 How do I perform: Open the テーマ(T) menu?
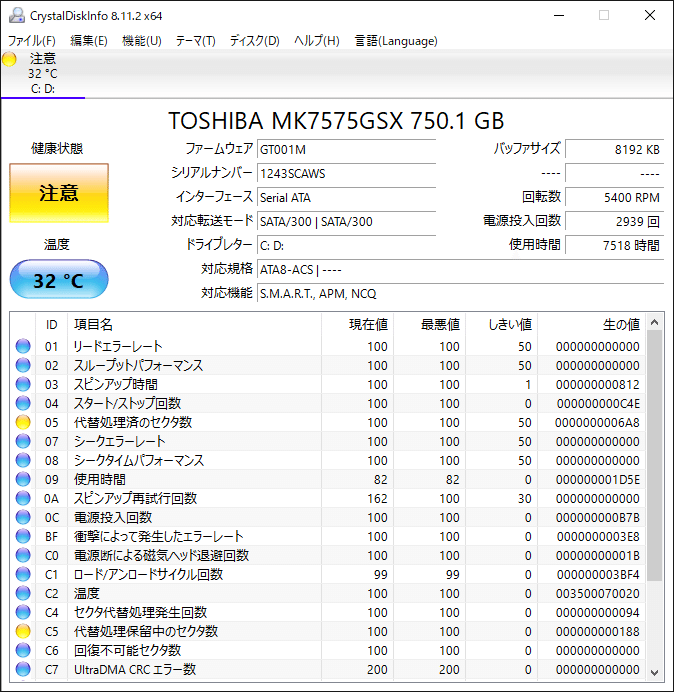196,41
